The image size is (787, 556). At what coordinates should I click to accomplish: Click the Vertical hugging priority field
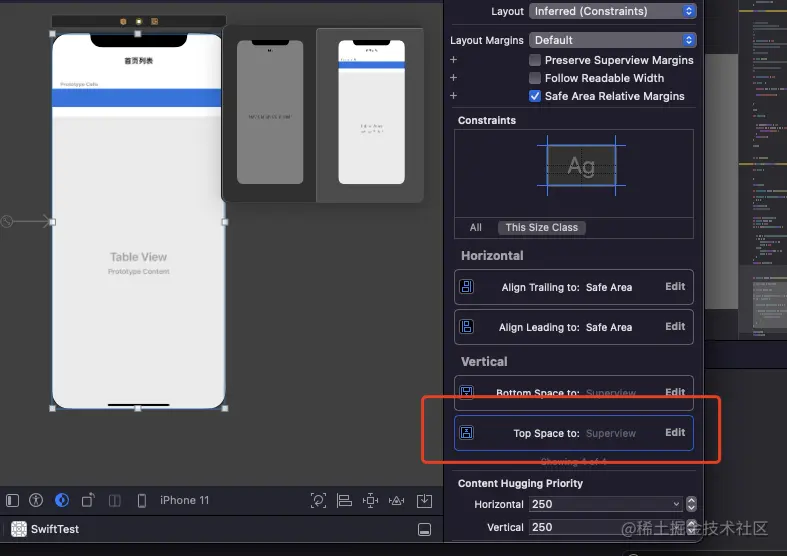[x=606, y=527]
